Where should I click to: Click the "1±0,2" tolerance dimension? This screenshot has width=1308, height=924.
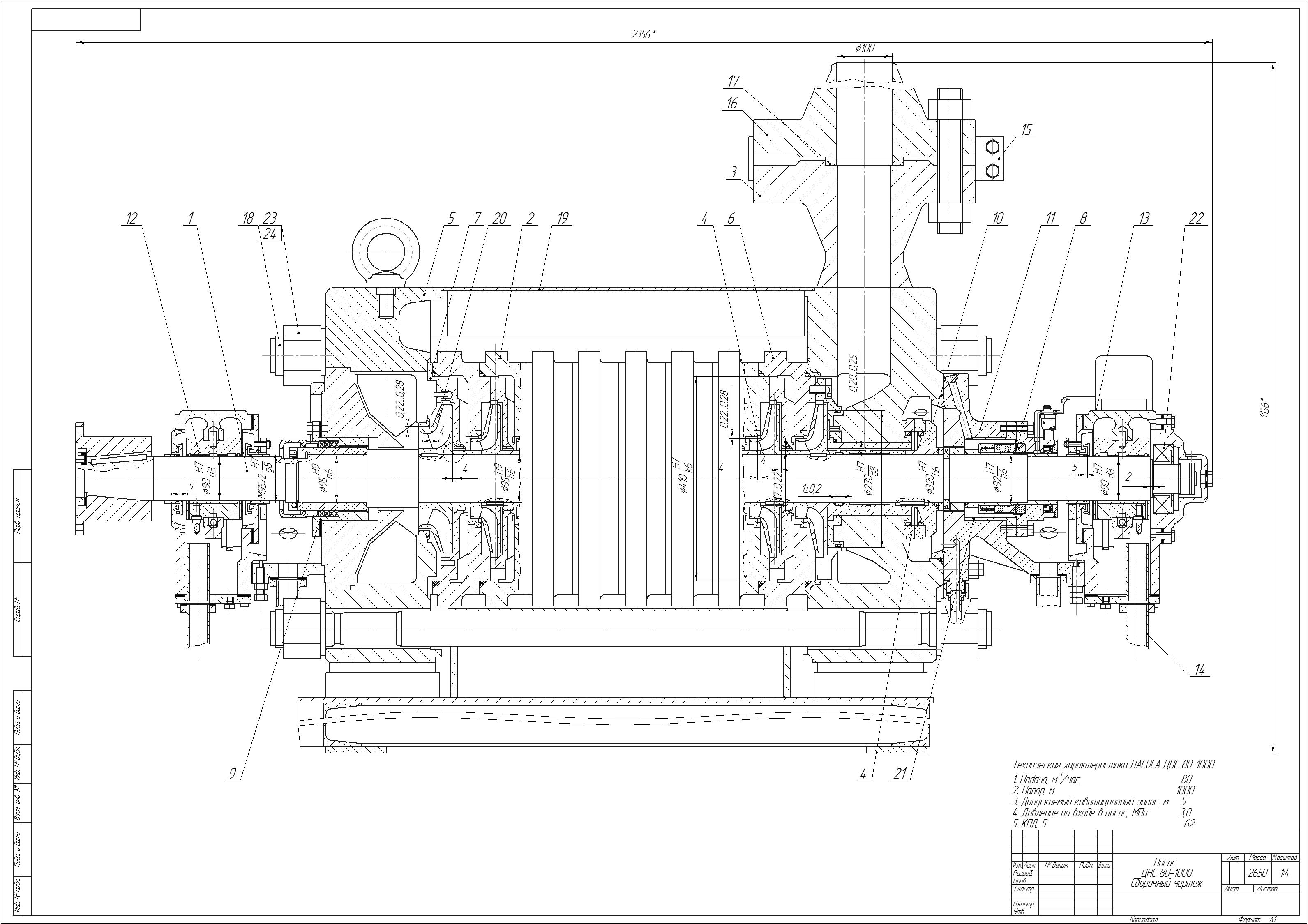click(812, 488)
